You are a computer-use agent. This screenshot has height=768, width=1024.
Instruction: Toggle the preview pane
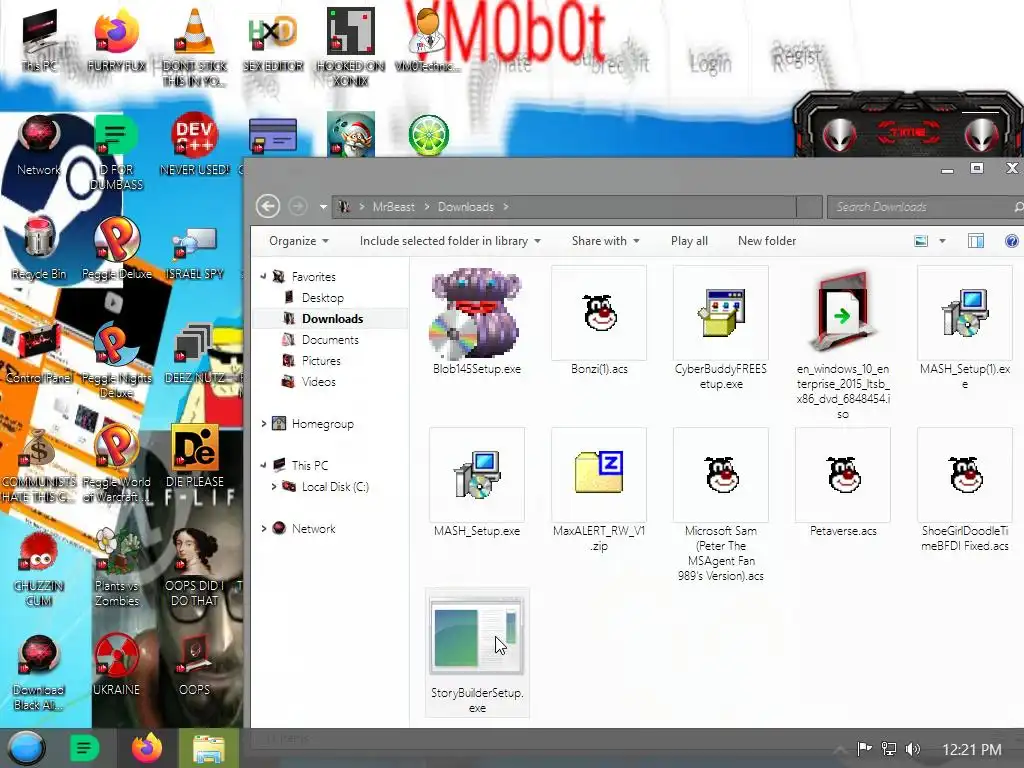pos(976,241)
